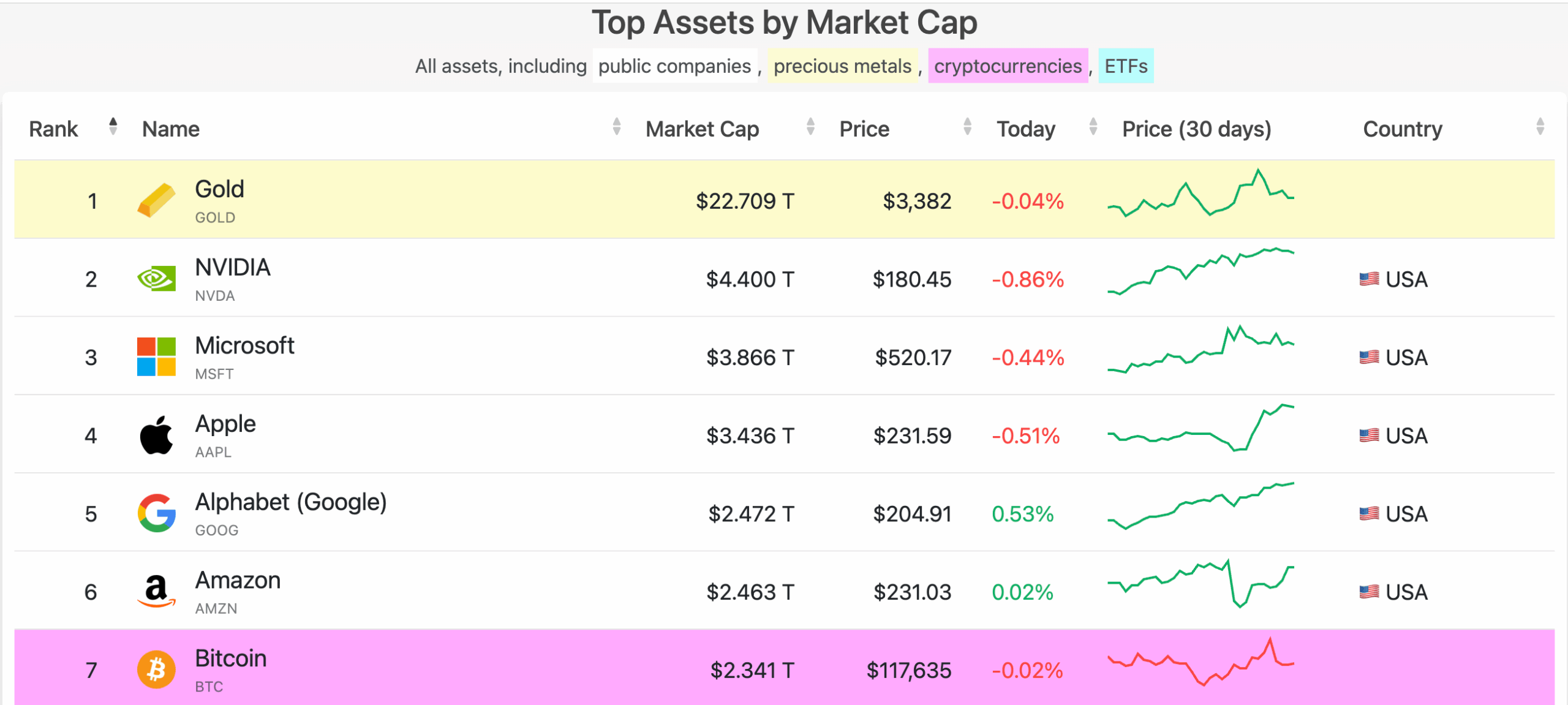The height and width of the screenshot is (705, 1568).
Task: Click Bitcoin market cap $2.341 T
Action: (x=752, y=670)
